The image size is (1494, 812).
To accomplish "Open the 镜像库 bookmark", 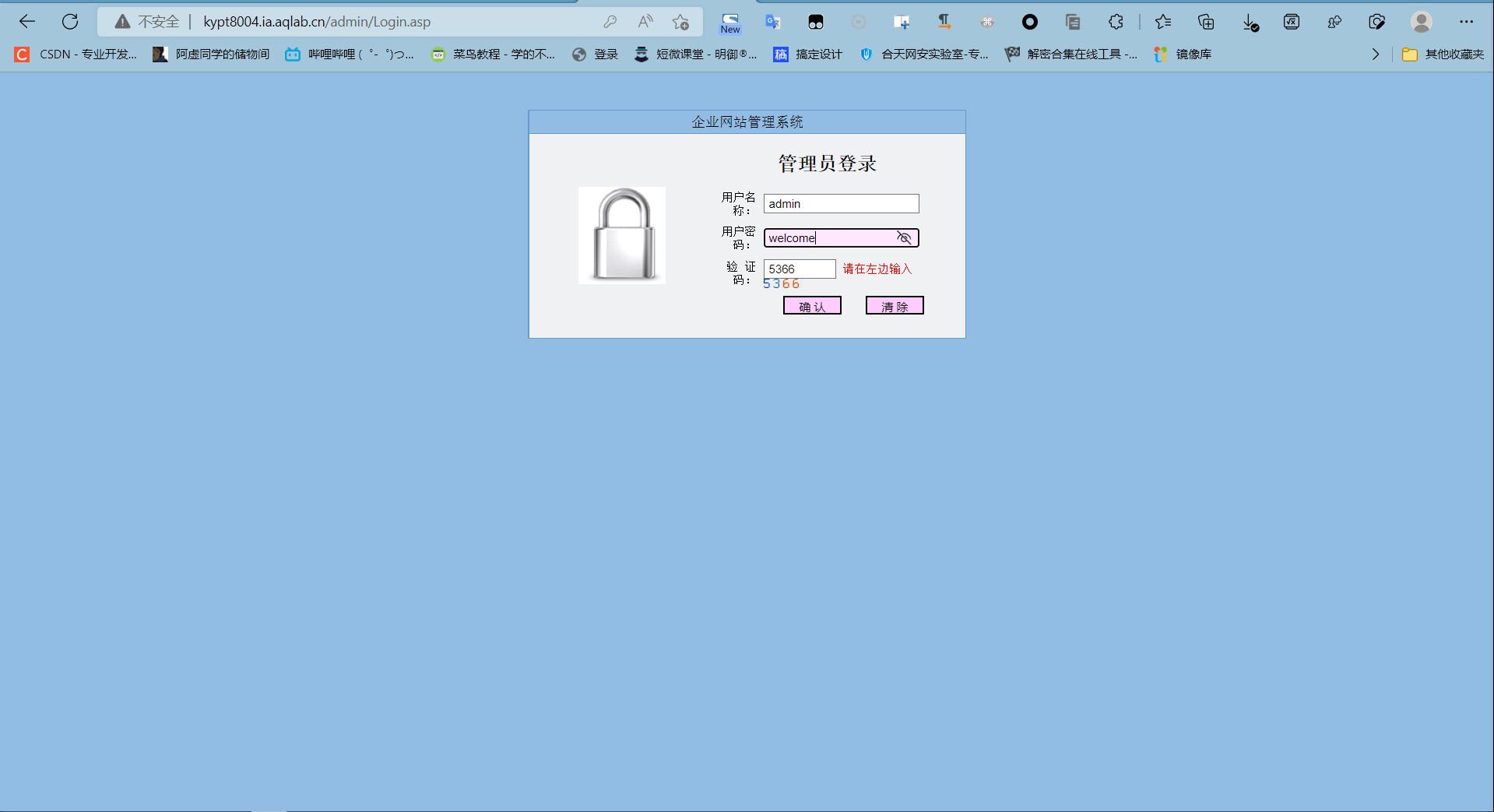I will 1183,54.
